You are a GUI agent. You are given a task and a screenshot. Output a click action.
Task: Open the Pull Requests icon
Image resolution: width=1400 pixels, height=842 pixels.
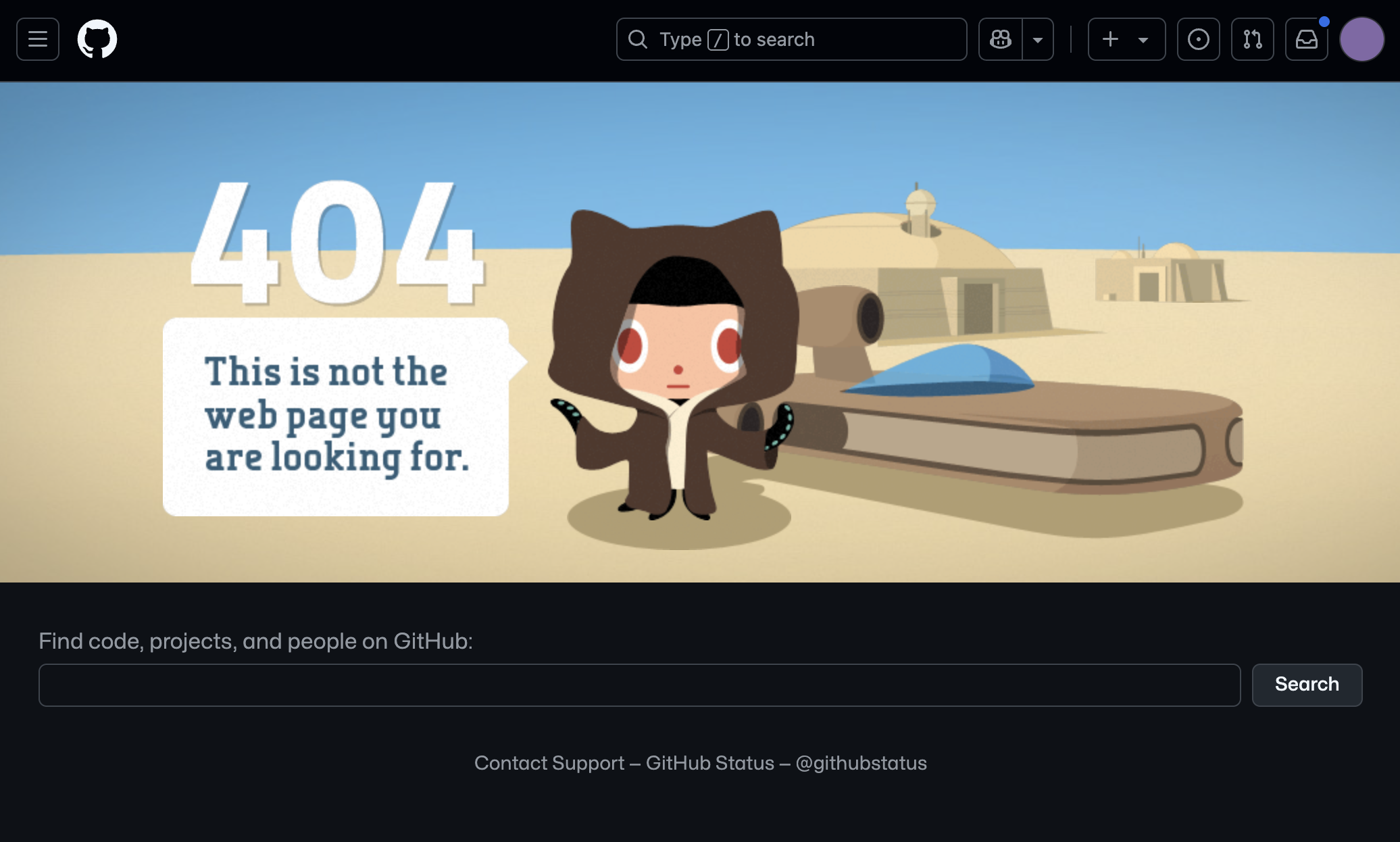1253,39
